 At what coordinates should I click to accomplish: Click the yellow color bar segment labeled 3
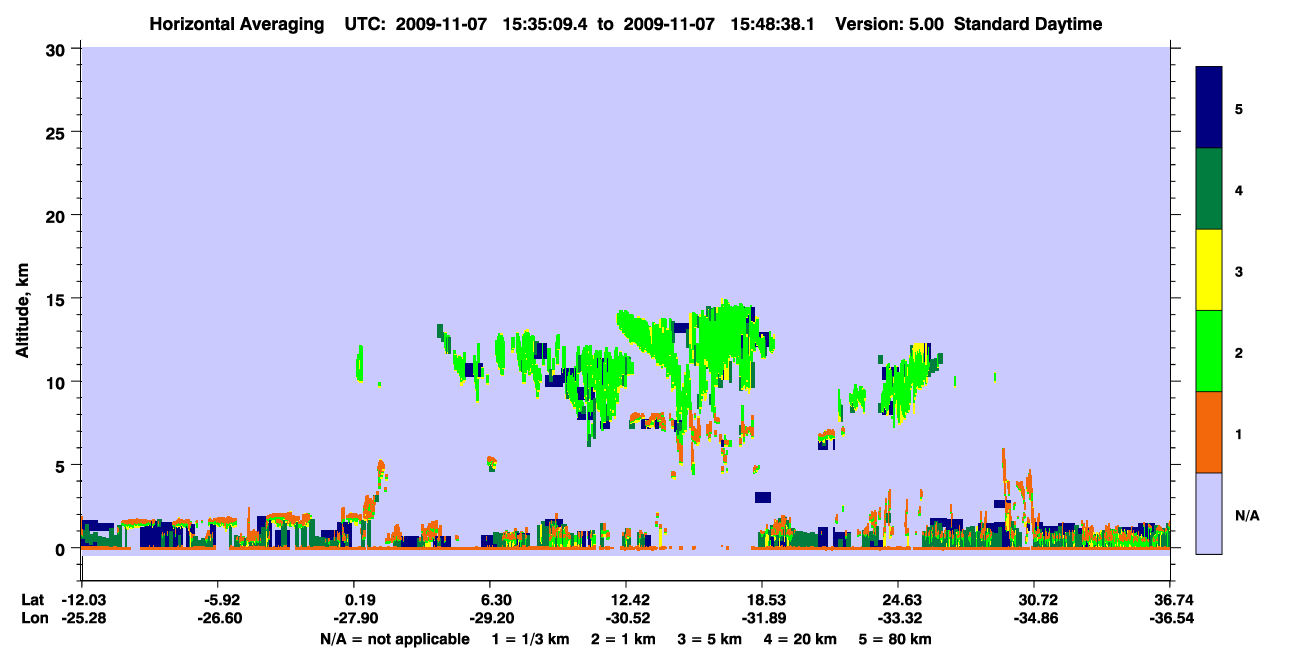(1209, 270)
